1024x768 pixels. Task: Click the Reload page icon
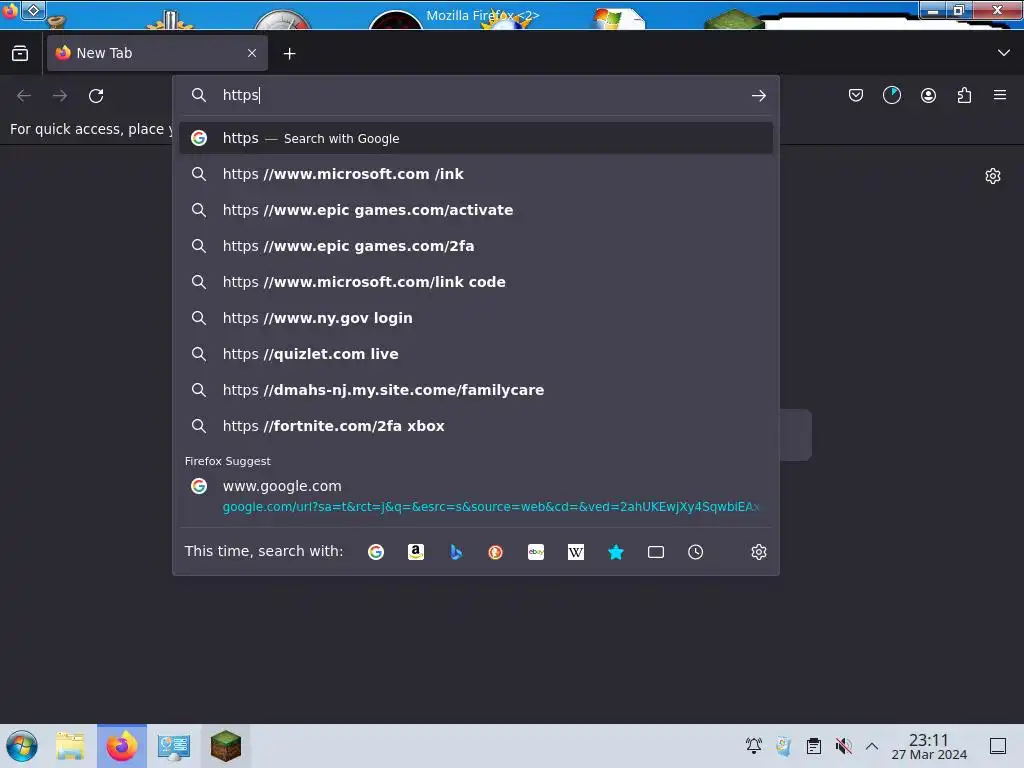96,96
